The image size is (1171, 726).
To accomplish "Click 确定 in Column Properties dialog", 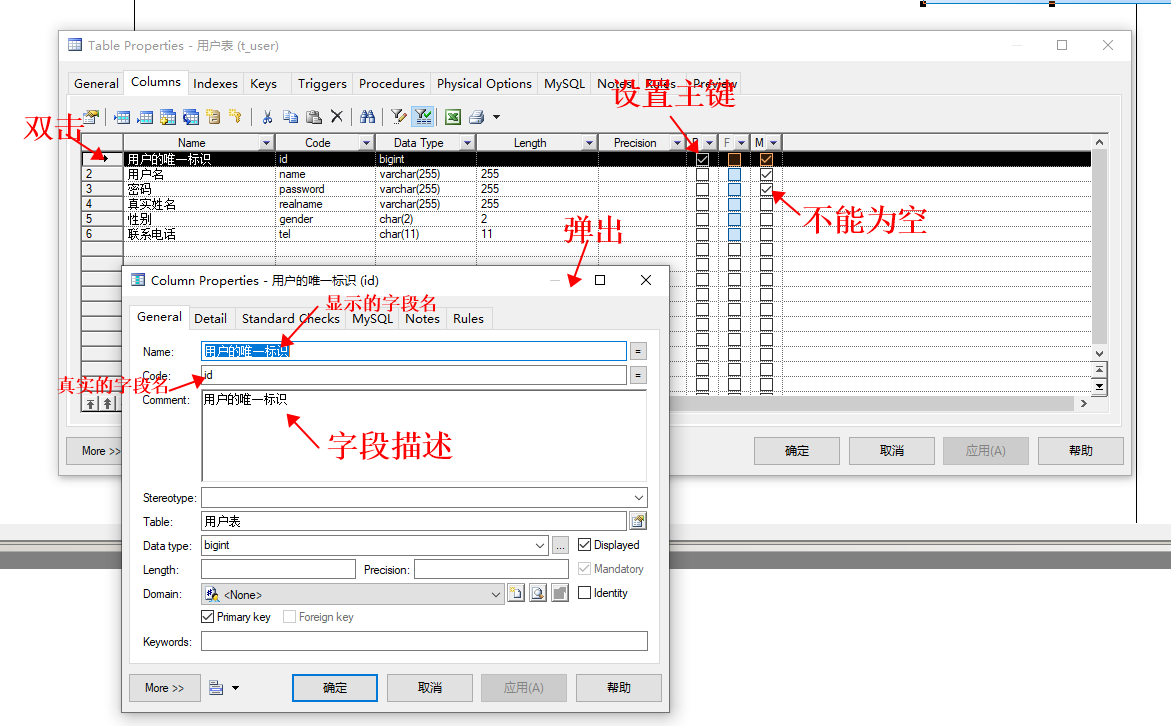I will click(335, 688).
